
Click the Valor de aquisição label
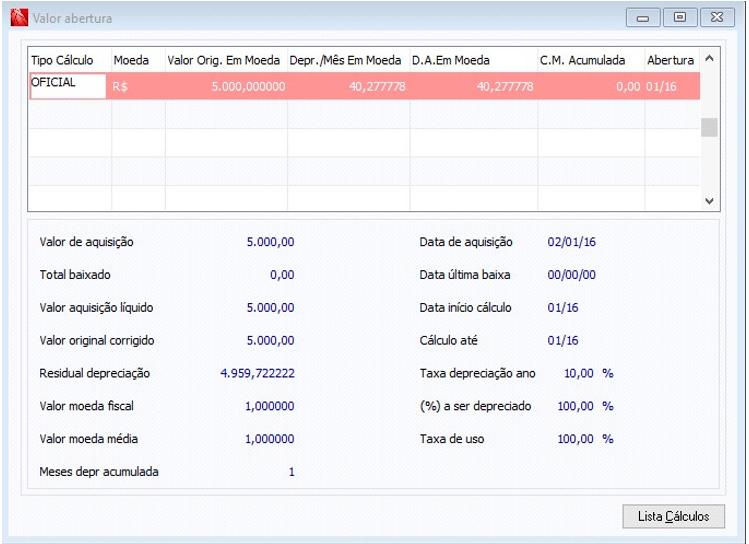(x=86, y=242)
